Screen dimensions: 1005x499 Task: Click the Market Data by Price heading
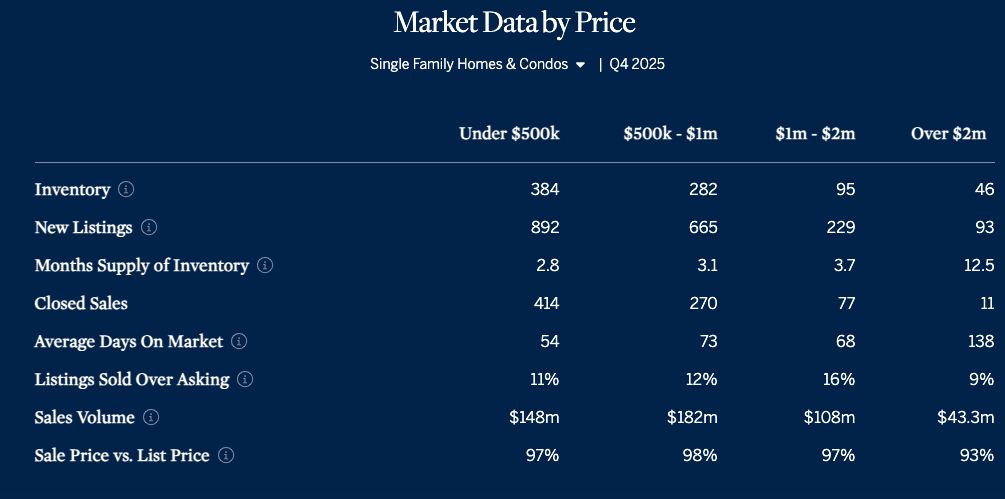coord(514,22)
